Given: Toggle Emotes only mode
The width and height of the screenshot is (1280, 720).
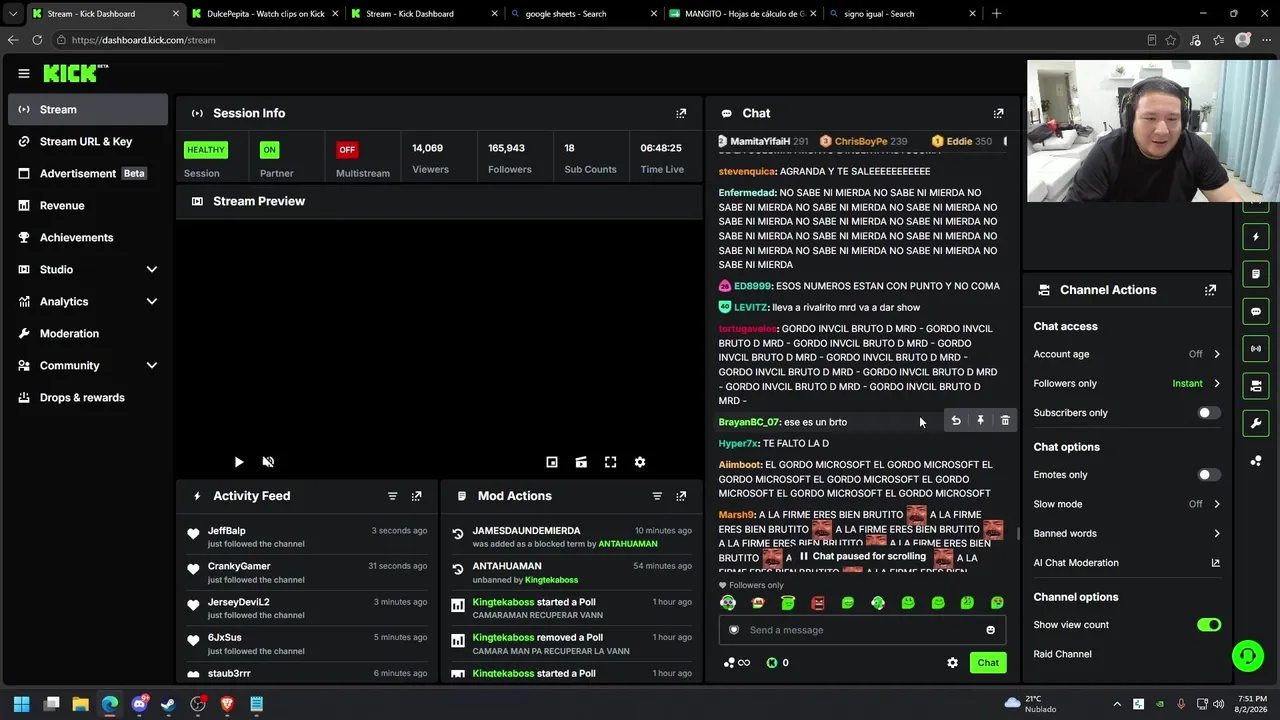Looking at the screenshot, I should pyautogui.click(x=1209, y=475).
